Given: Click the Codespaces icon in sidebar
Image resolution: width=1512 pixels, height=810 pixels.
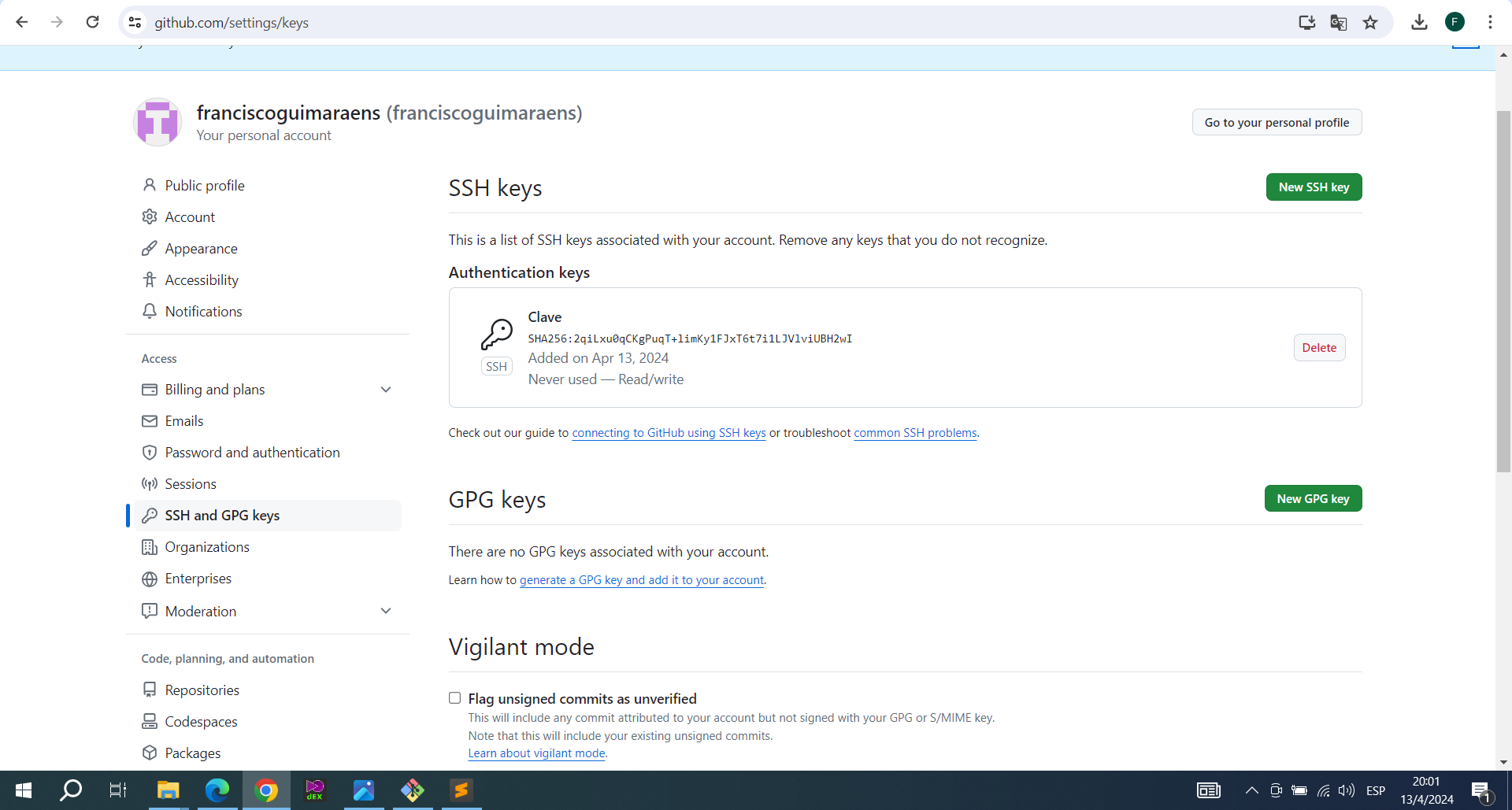Looking at the screenshot, I should click(149, 721).
